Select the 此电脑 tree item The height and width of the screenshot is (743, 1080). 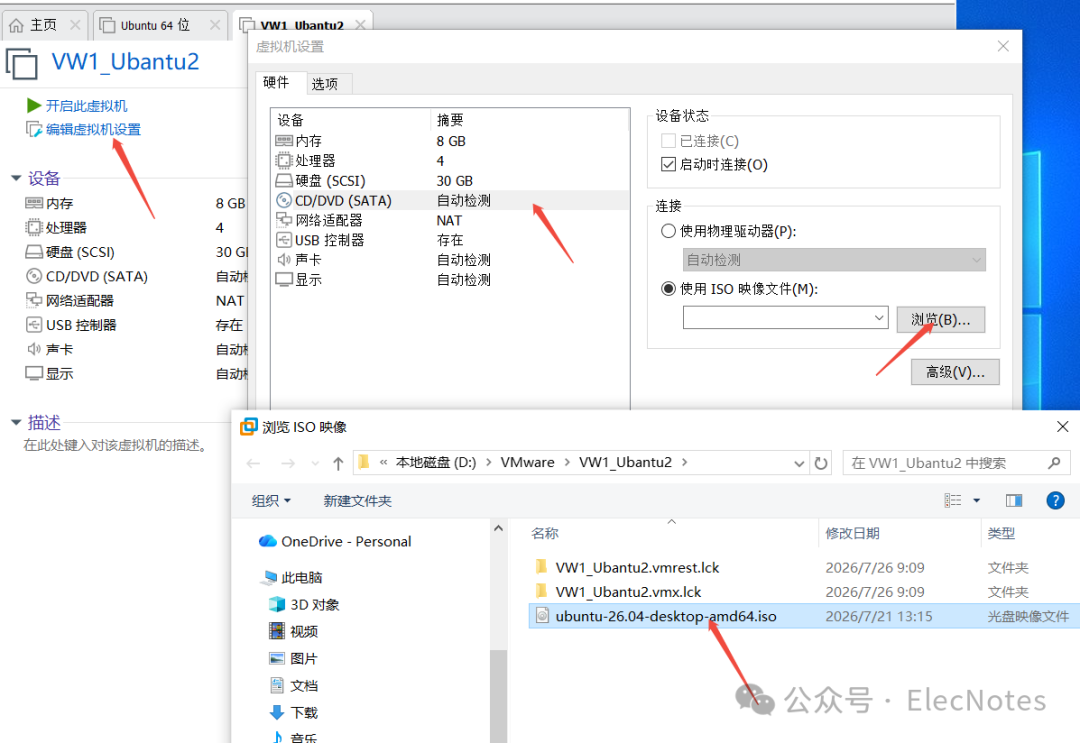(302, 577)
